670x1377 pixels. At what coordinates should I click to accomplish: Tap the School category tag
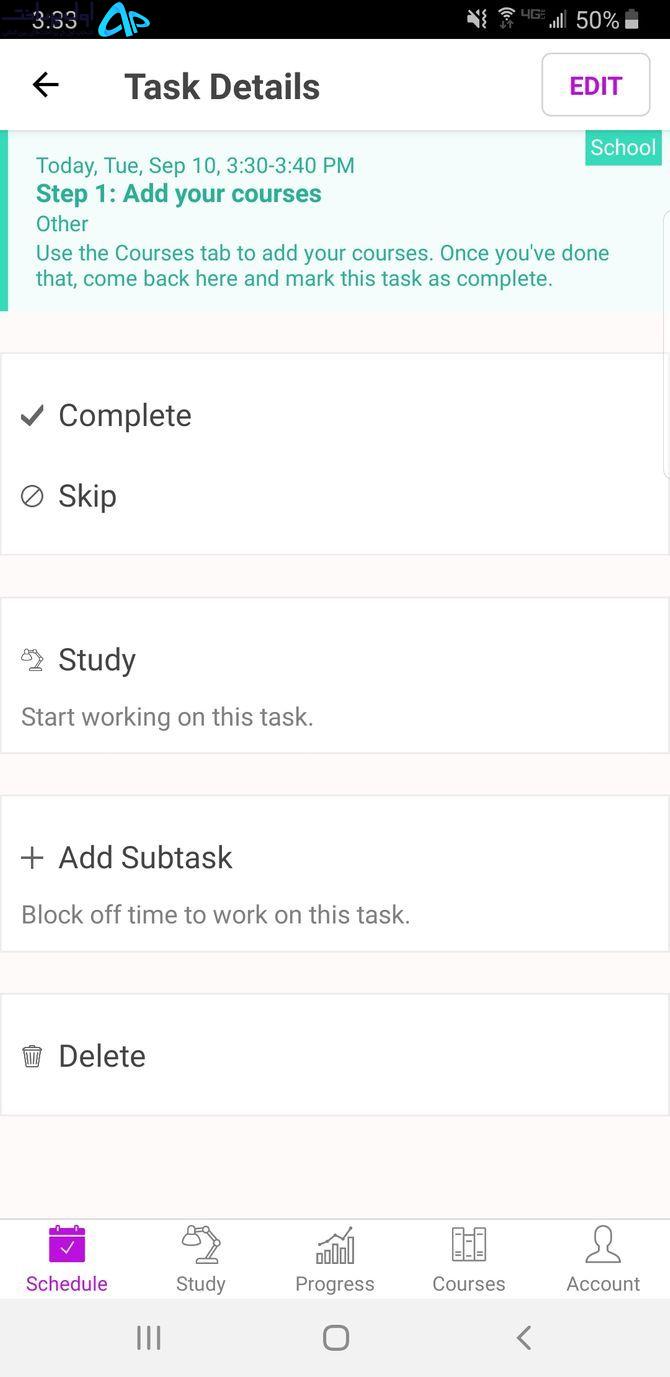623,148
